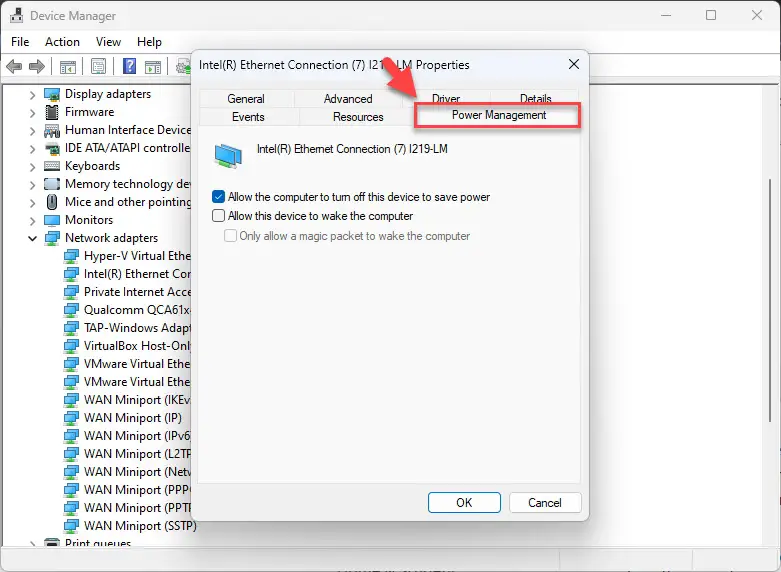Click the Firmware chip icon
The height and width of the screenshot is (572, 781).
(52, 112)
